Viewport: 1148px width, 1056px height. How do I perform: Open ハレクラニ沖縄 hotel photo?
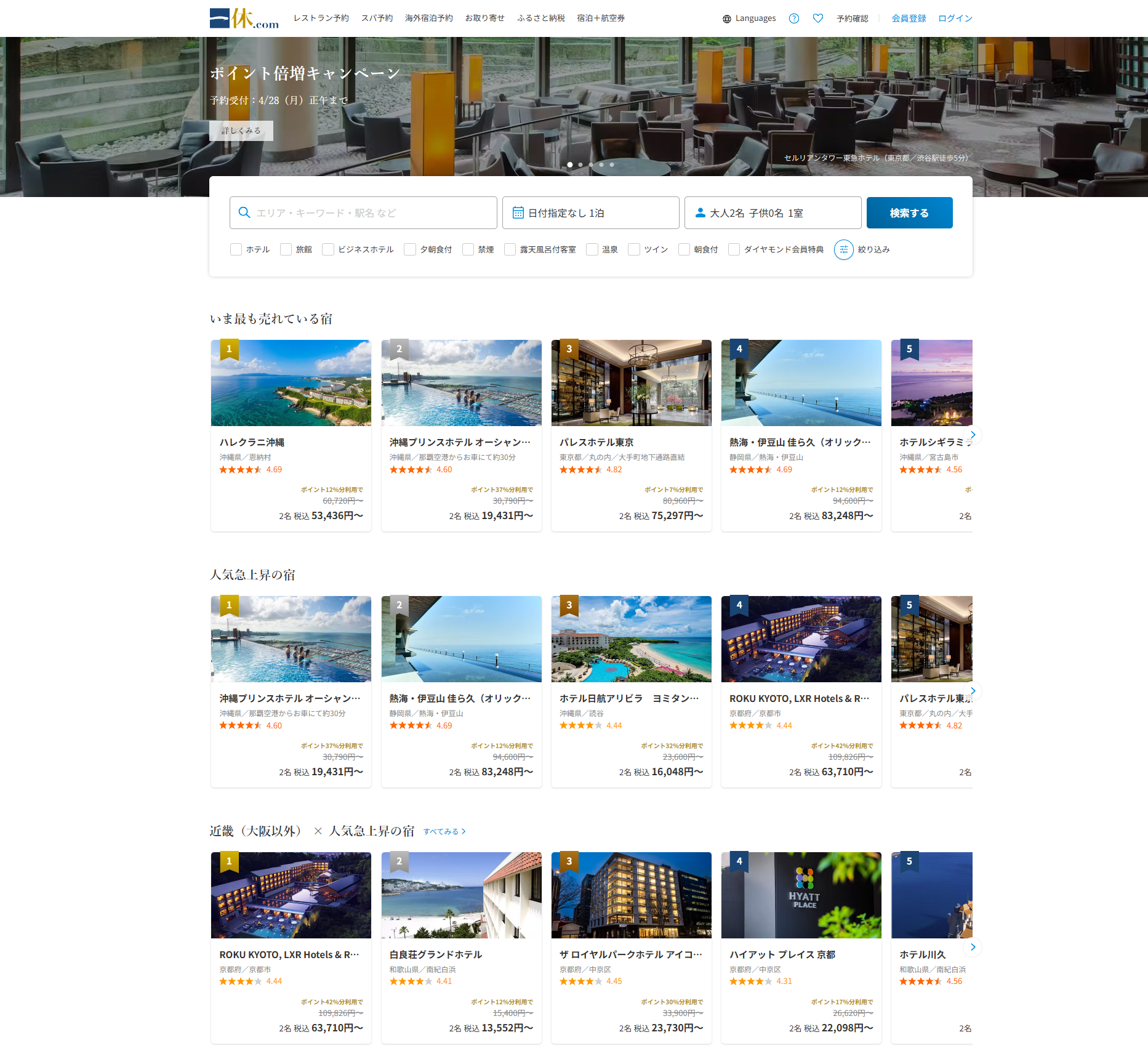(x=291, y=383)
